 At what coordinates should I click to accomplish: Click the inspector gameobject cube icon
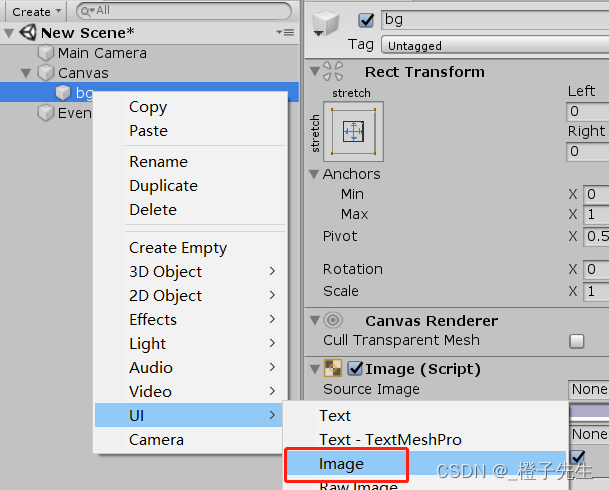point(325,23)
